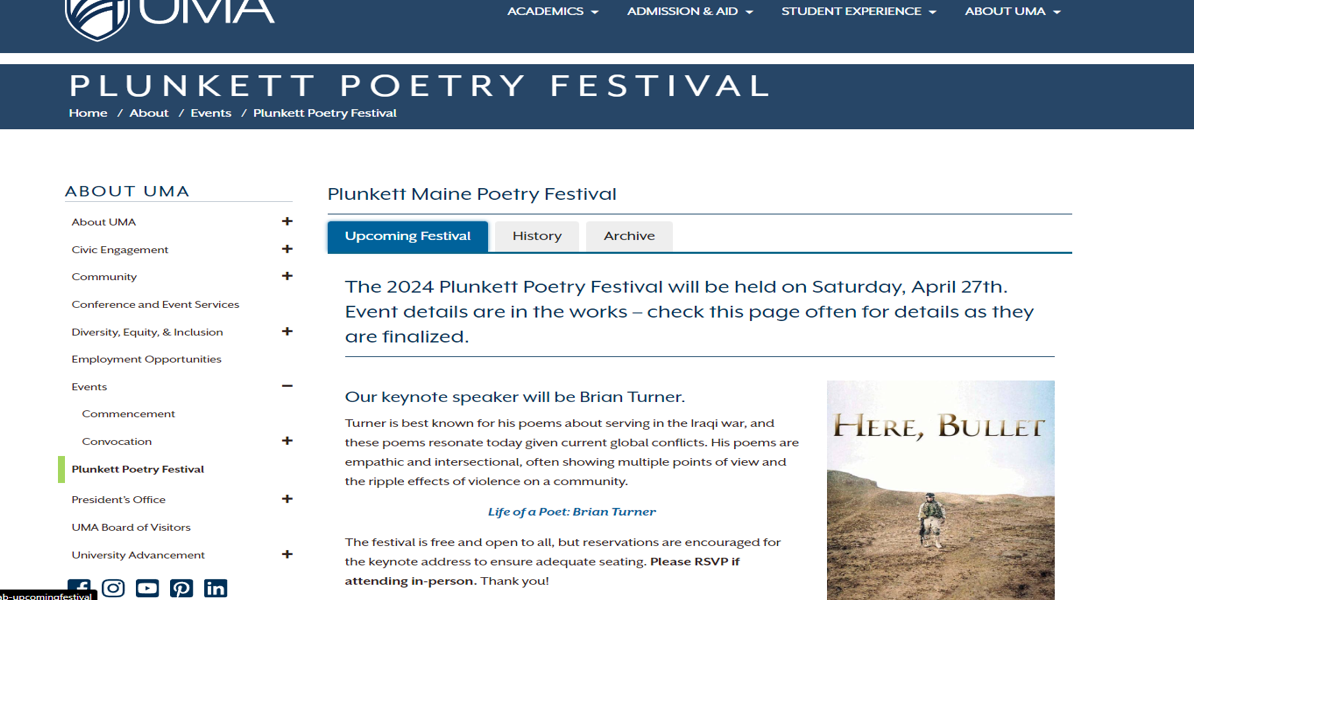1338x702 pixels.
Task: Click the Life of a Poet: Brian Turner link
Action: coord(572,511)
